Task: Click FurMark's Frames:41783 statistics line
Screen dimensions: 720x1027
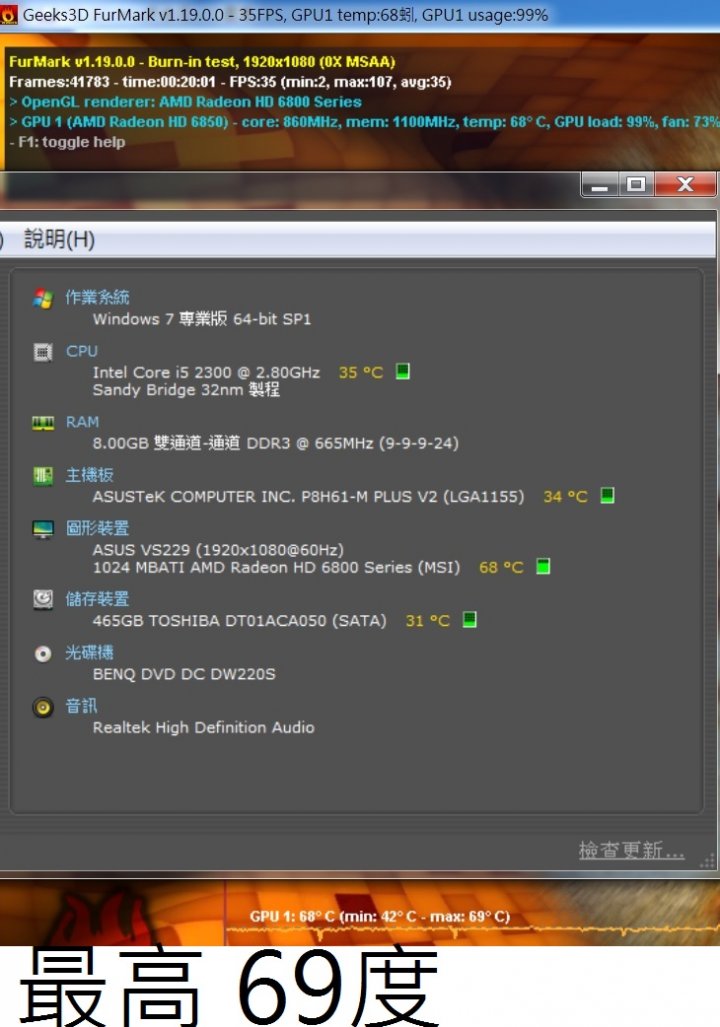Action: coord(230,82)
